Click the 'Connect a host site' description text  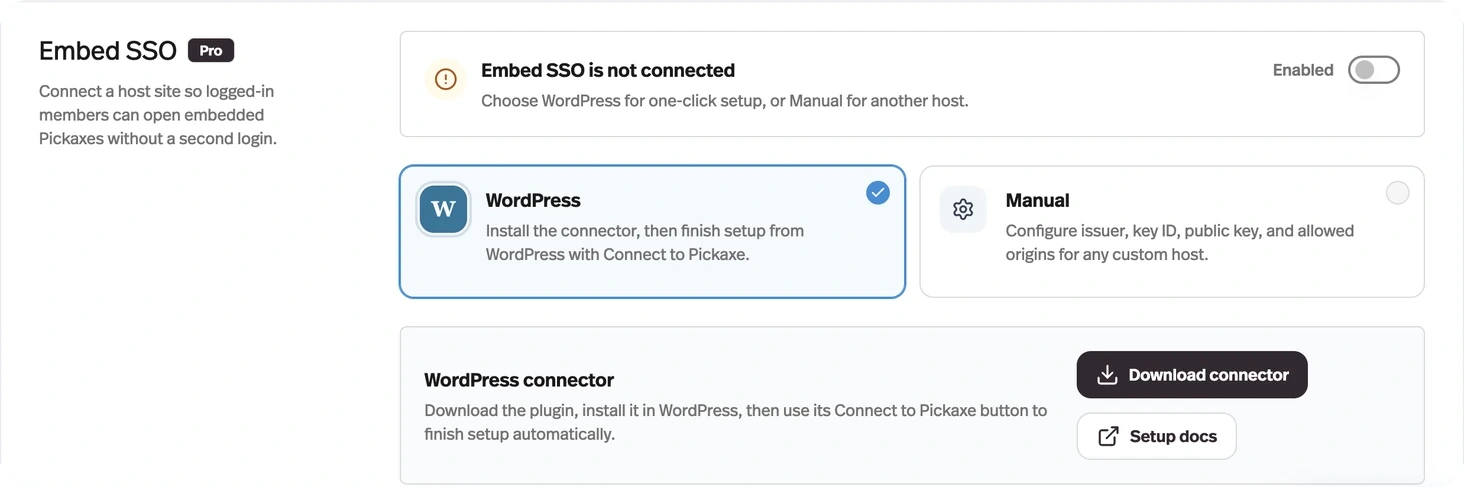click(158, 115)
